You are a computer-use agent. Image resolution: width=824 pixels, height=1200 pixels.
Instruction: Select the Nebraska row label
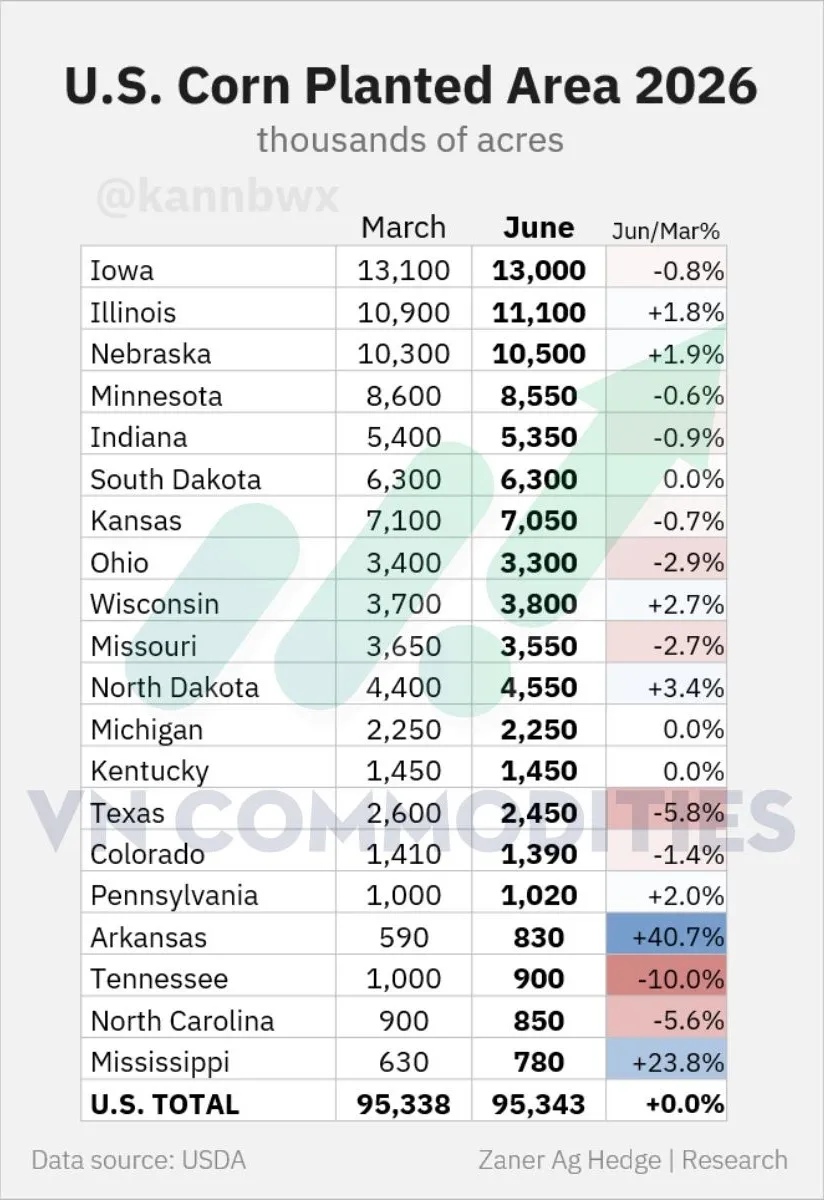tap(151, 354)
